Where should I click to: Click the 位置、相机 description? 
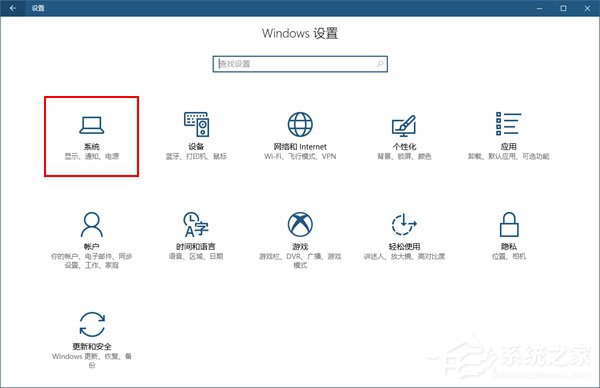509,256
